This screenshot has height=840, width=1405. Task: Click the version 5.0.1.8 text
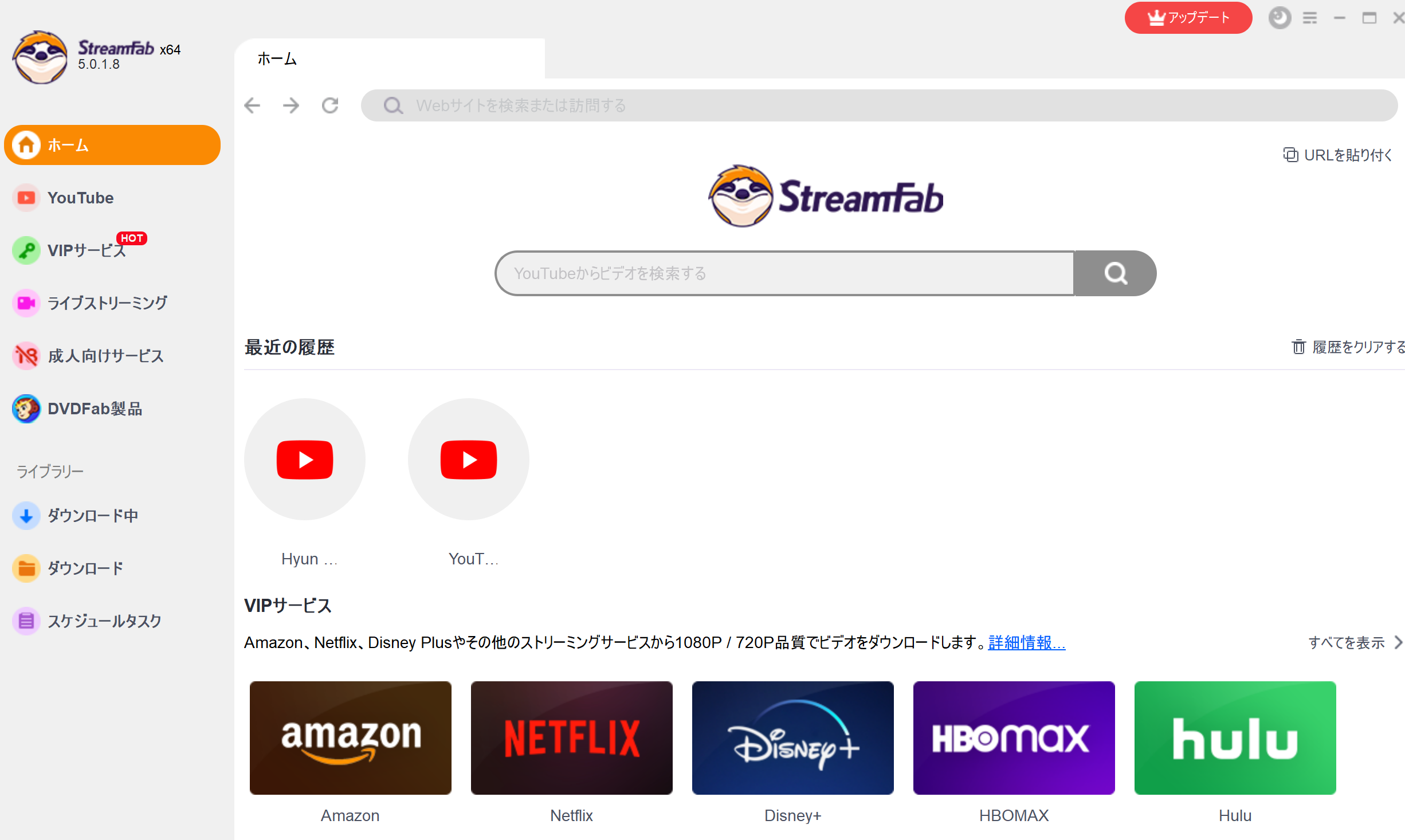(x=99, y=64)
